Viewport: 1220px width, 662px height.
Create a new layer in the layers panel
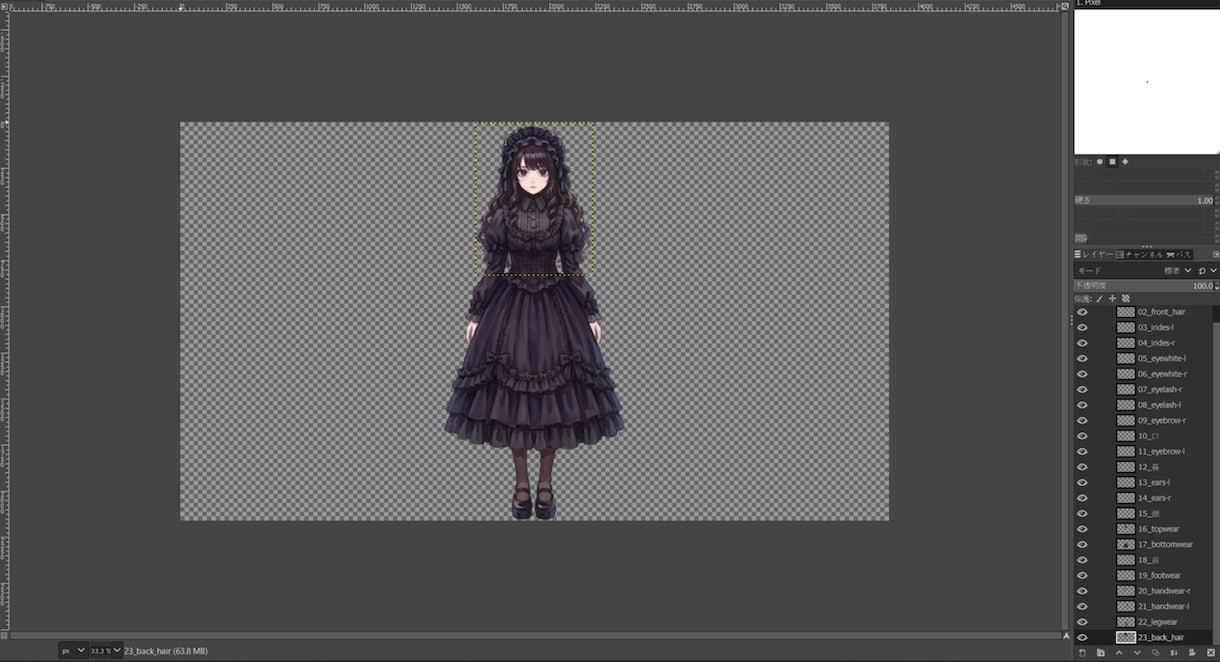[1082, 653]
